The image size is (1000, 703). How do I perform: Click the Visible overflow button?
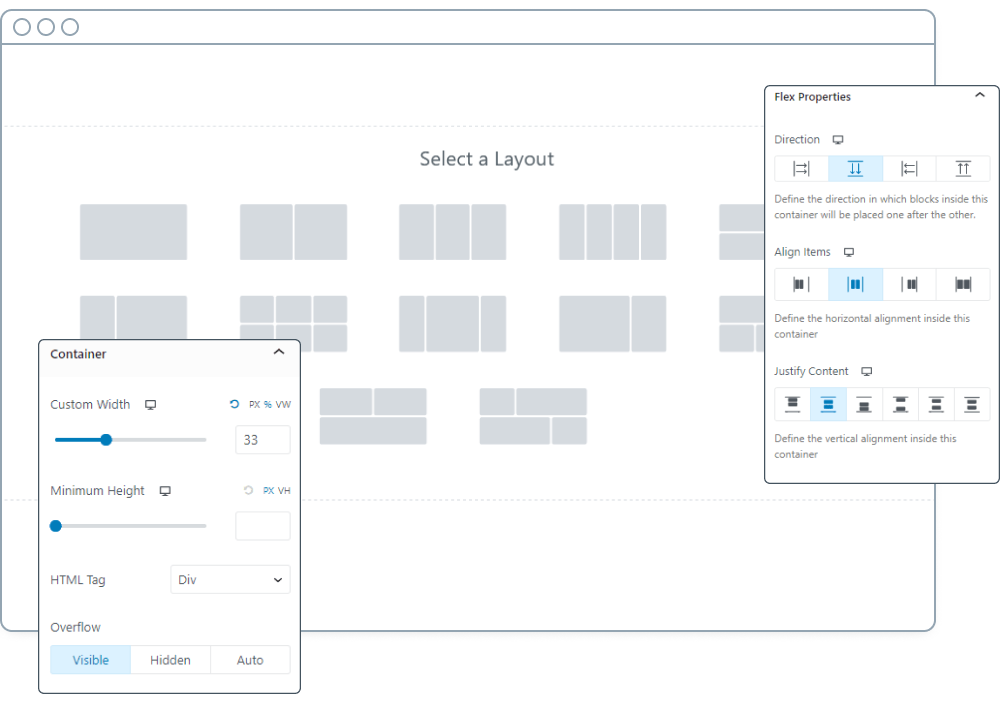pos(90,660)
